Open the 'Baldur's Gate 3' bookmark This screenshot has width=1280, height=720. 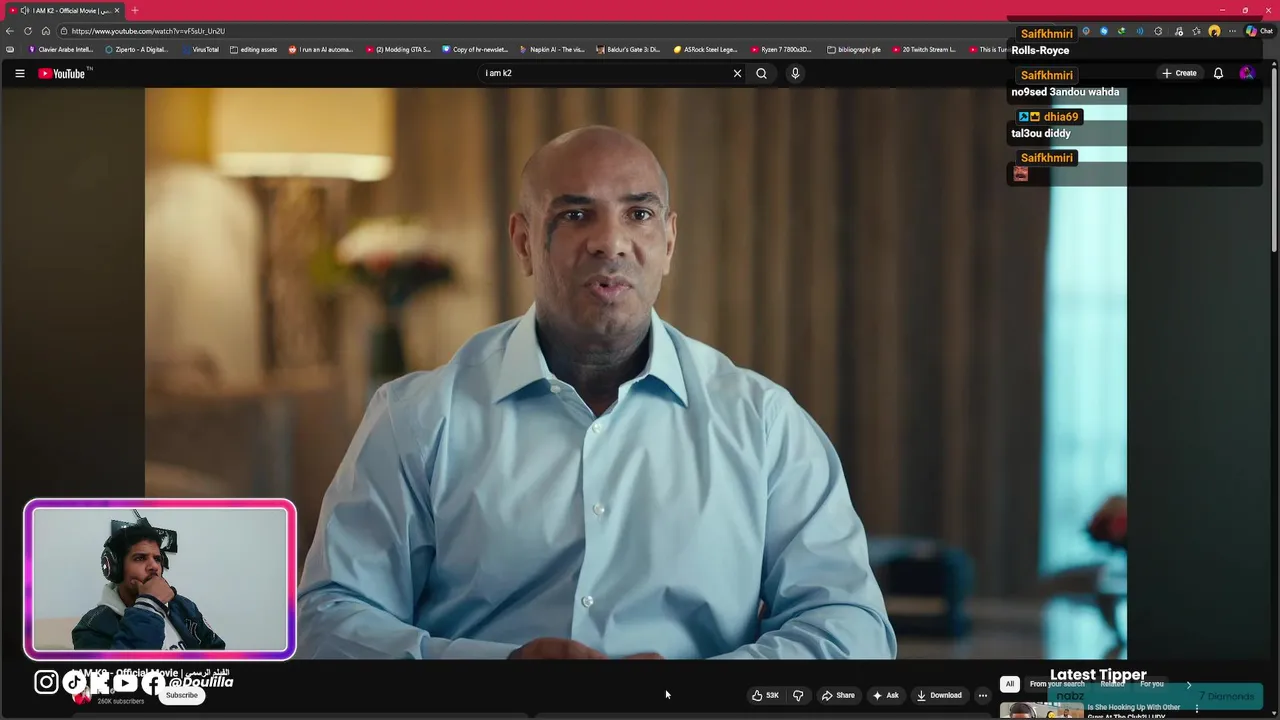tap(628, 49)
